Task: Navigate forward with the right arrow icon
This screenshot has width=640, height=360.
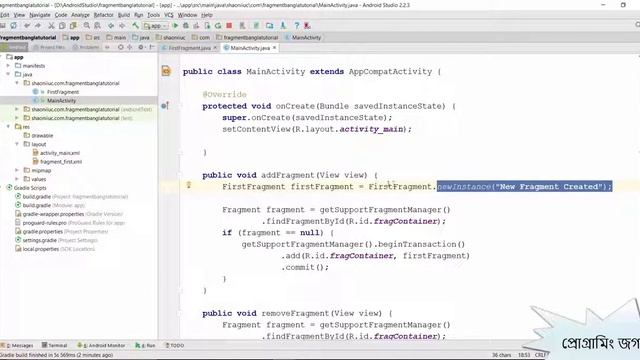Action: pos(122,25)
